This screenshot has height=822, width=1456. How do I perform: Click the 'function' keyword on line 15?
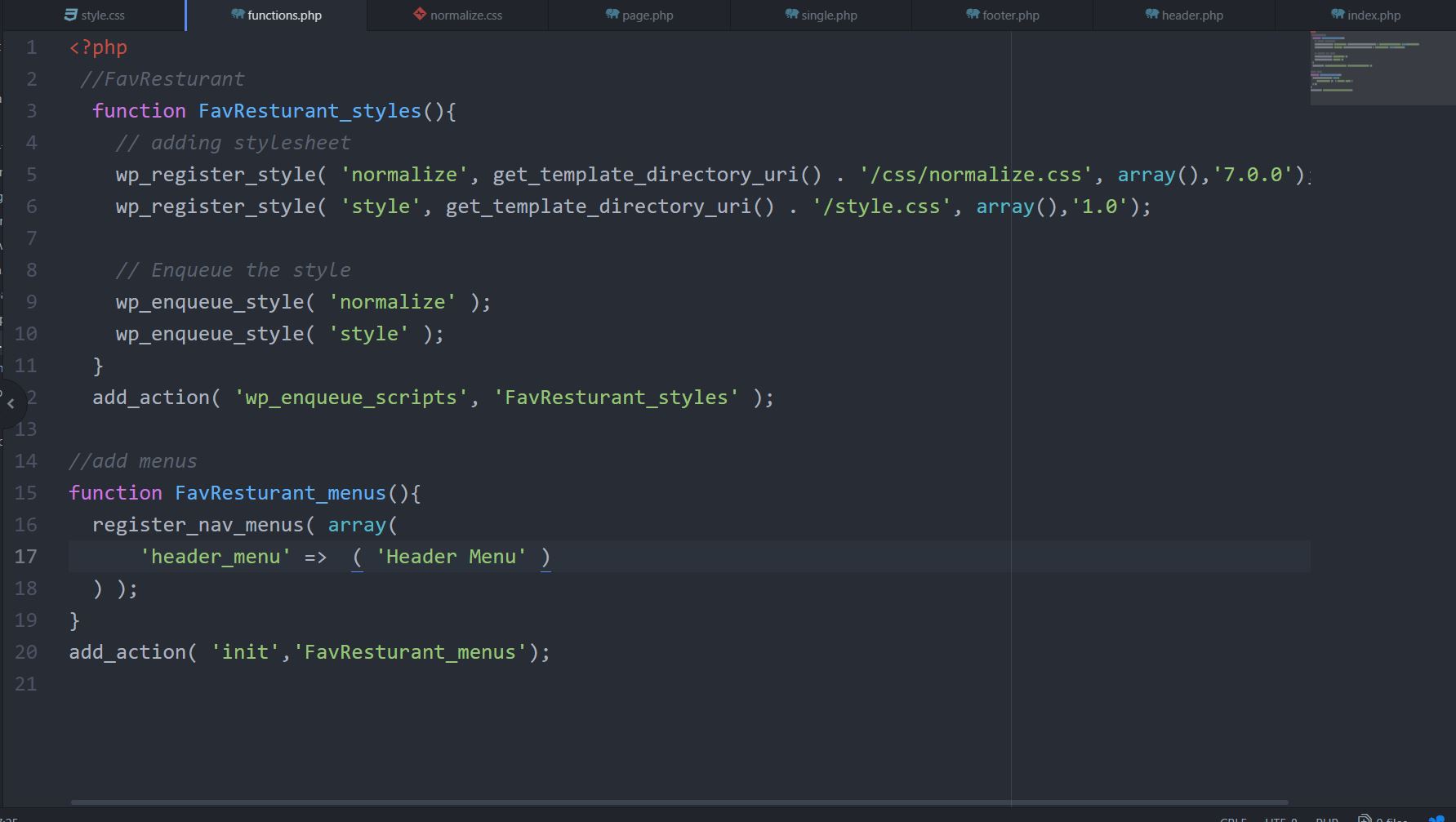click(115, 493)
